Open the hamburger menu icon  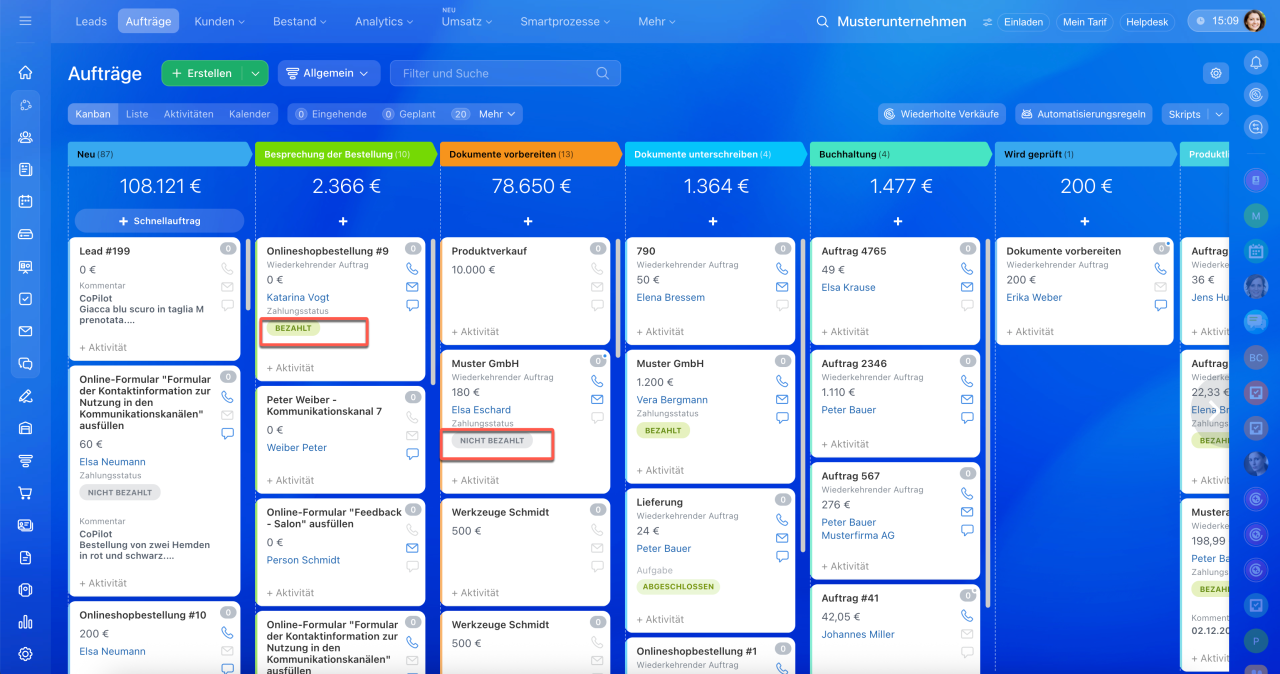click(x=25, y=21)
